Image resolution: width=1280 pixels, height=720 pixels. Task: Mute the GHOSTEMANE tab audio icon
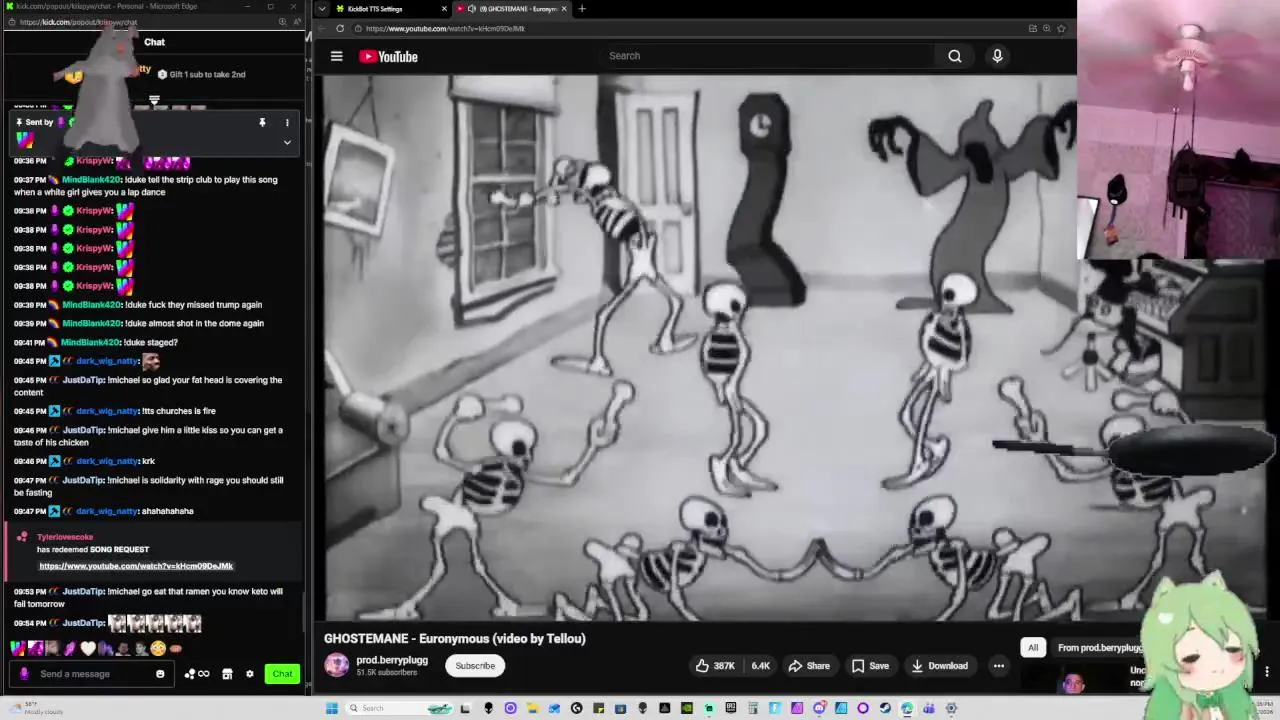coord(471,9)
